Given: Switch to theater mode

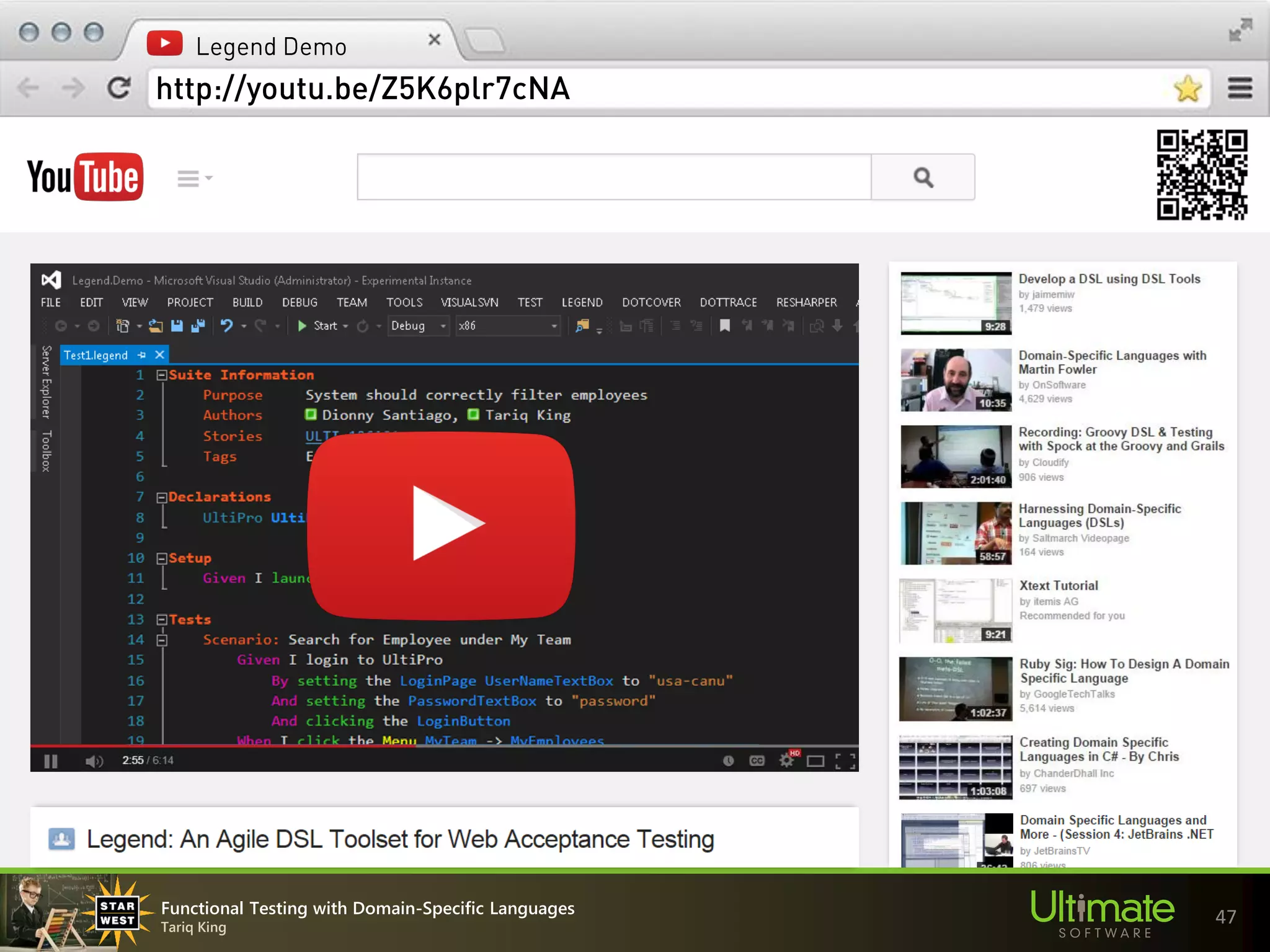Looking at the screenshot, I should coord(815,761).
